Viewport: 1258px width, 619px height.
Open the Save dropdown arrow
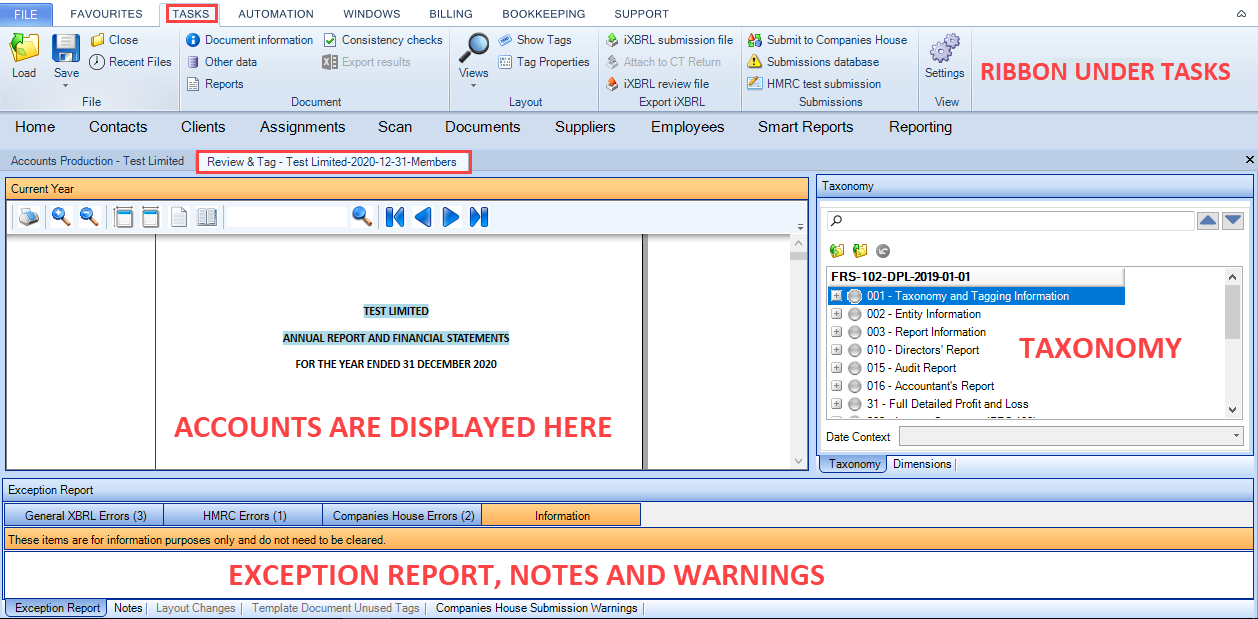pyautogui.click(x=66, y=85)
